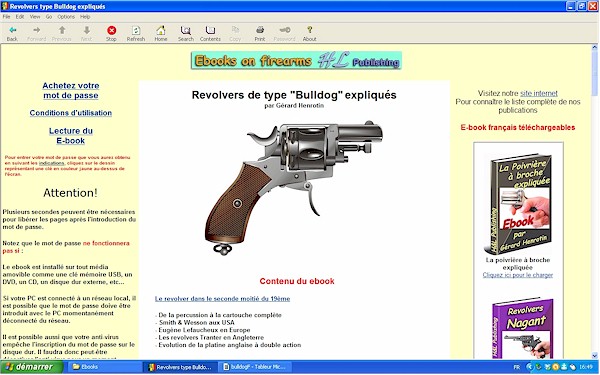This screenshot has width=600, height=375.
Task: Click the 'indications' link in red text
Action: [x=51, y=163]
